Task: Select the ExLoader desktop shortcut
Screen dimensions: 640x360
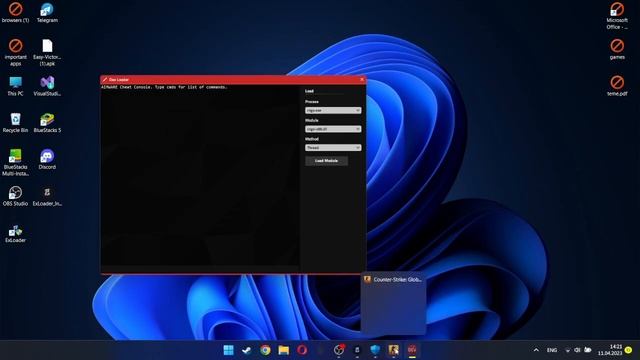Action: [16, 233]
